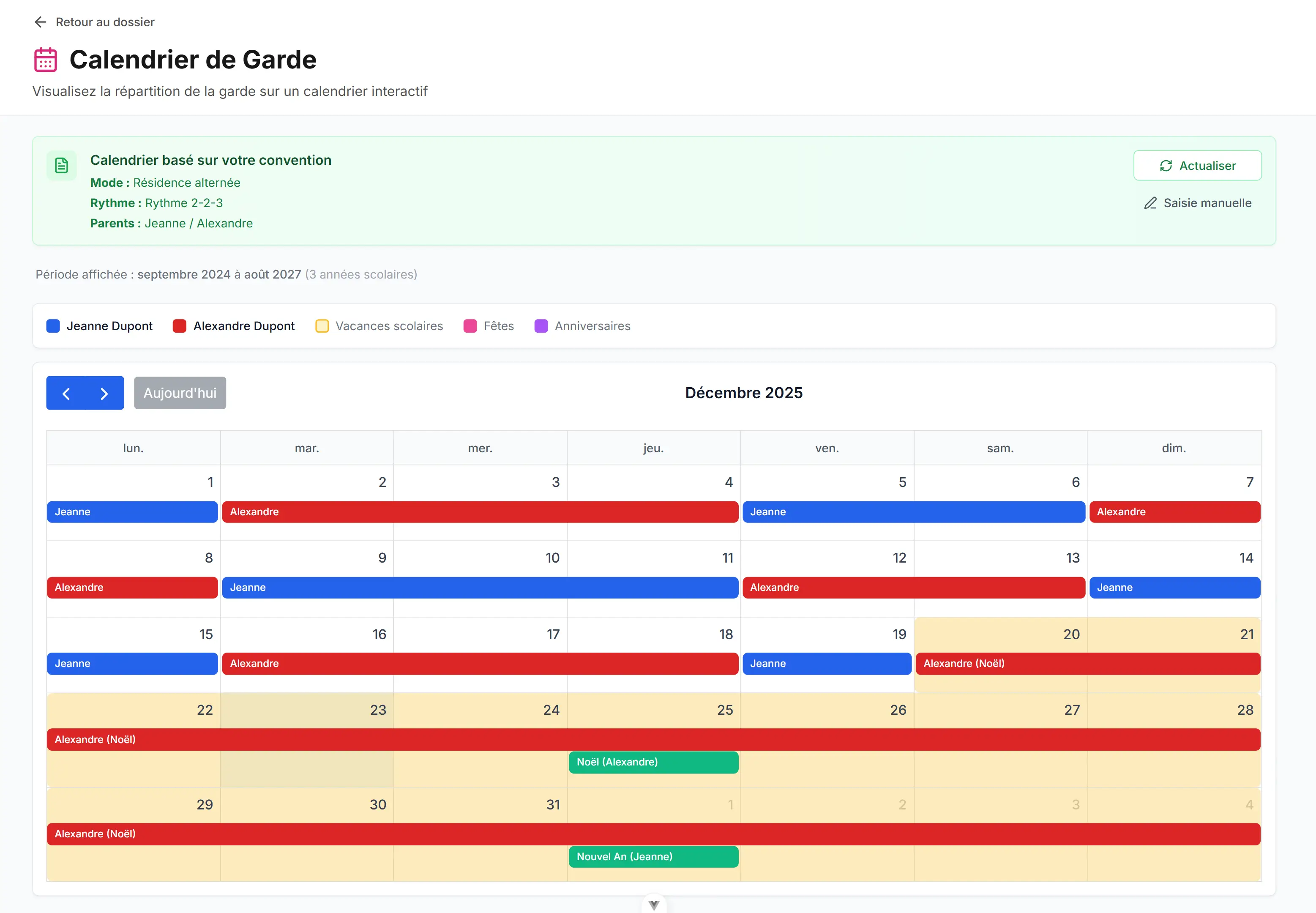Select the lun. weekday column header

[x=132, y=448]
